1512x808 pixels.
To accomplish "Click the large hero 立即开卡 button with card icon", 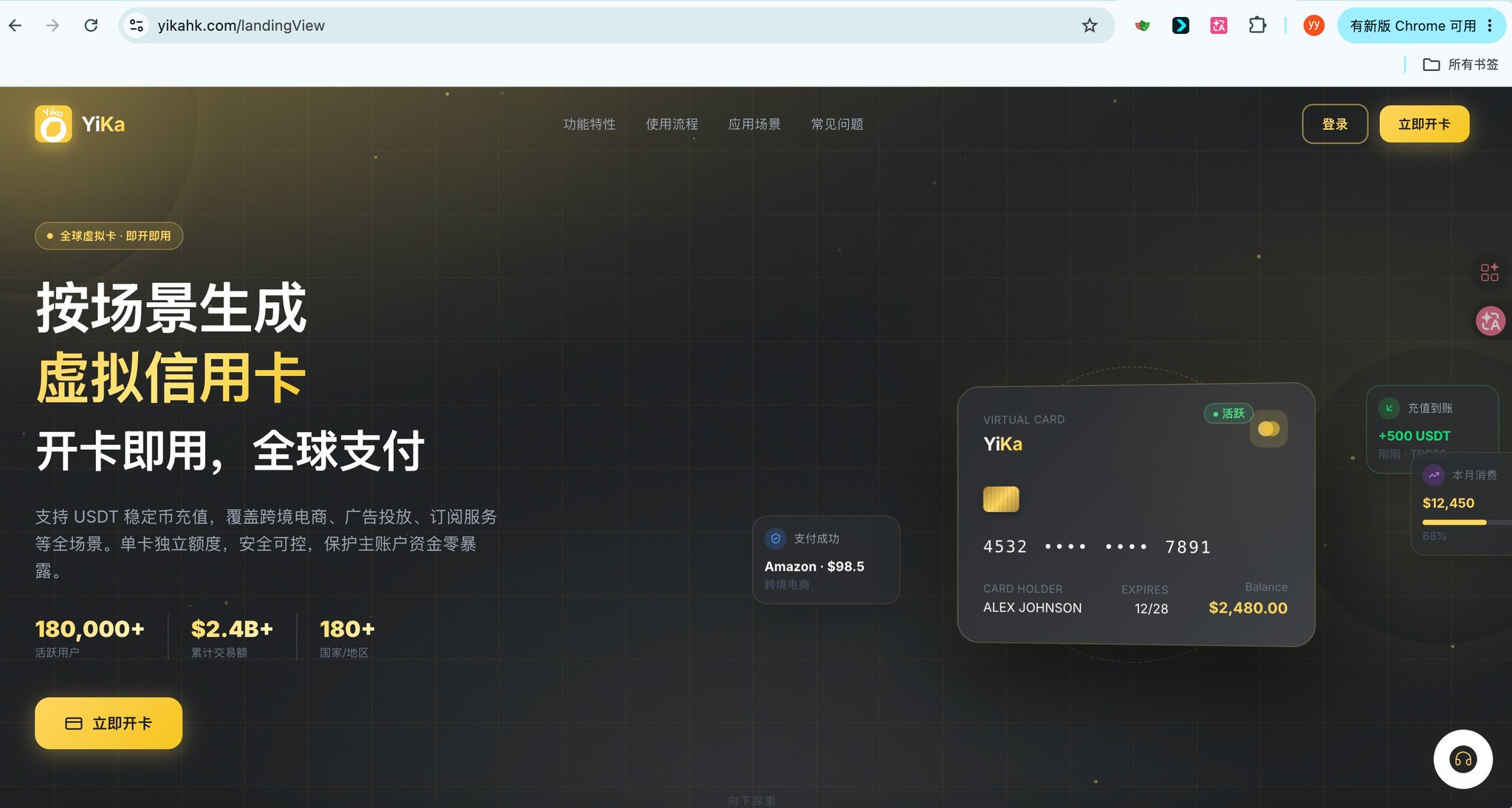I will click(x=109, y=723).
